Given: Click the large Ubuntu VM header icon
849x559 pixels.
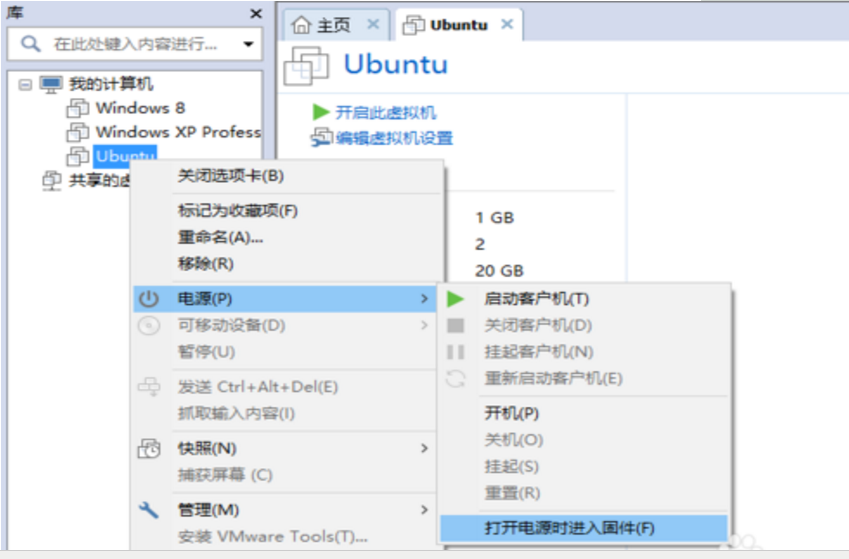Looking at the screenshot, I should (306, 66).
